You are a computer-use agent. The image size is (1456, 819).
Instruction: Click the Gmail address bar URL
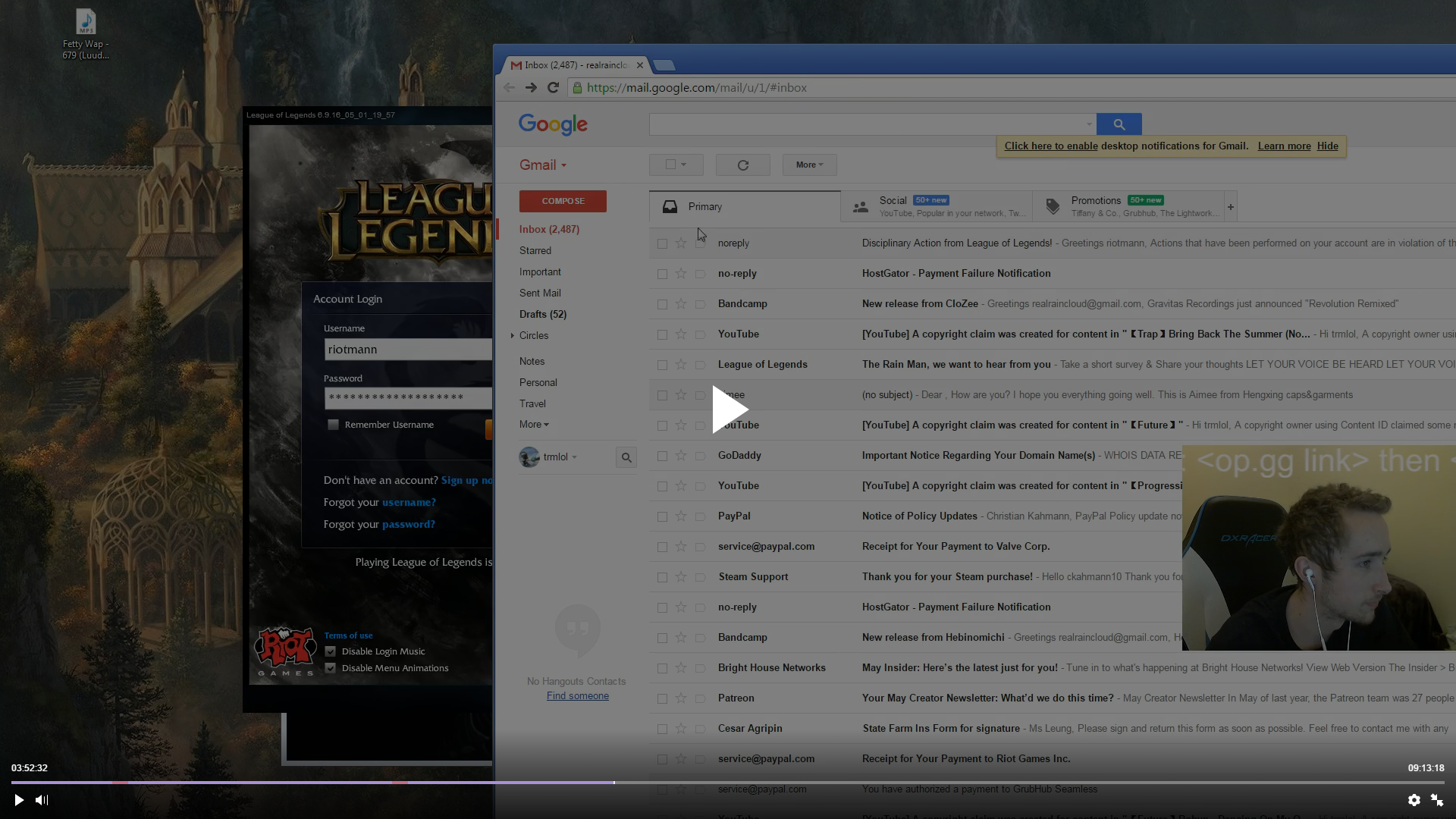click(696, 88)
